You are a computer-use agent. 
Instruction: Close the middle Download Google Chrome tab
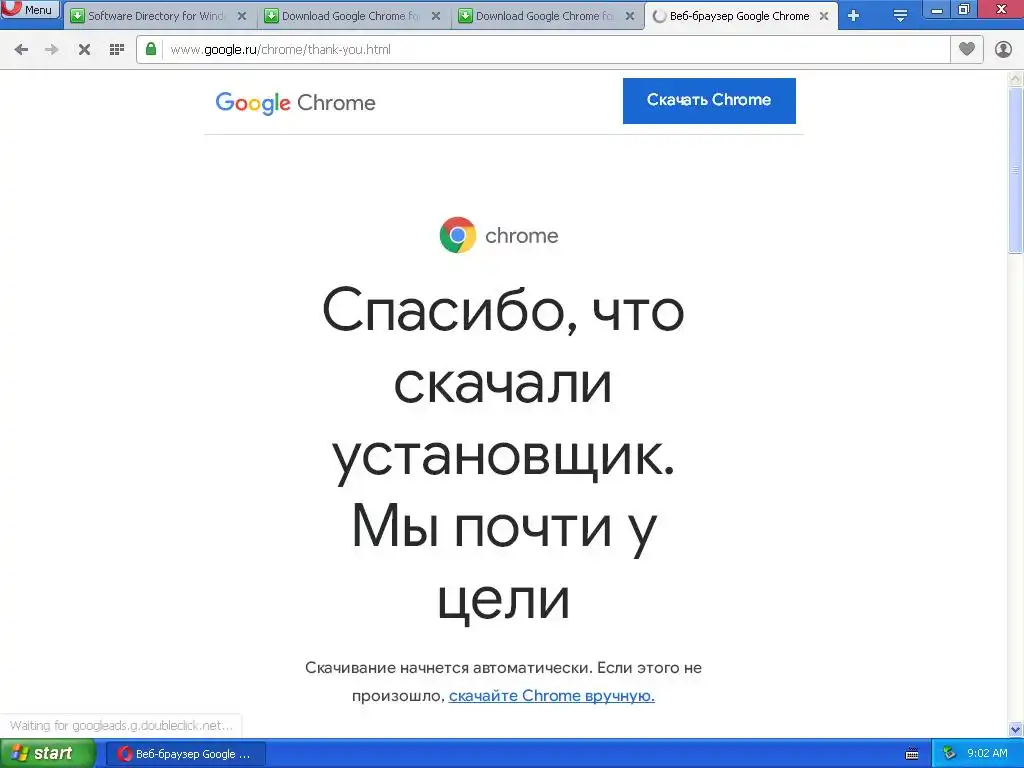pyautogui.click(x=436, y=16)
